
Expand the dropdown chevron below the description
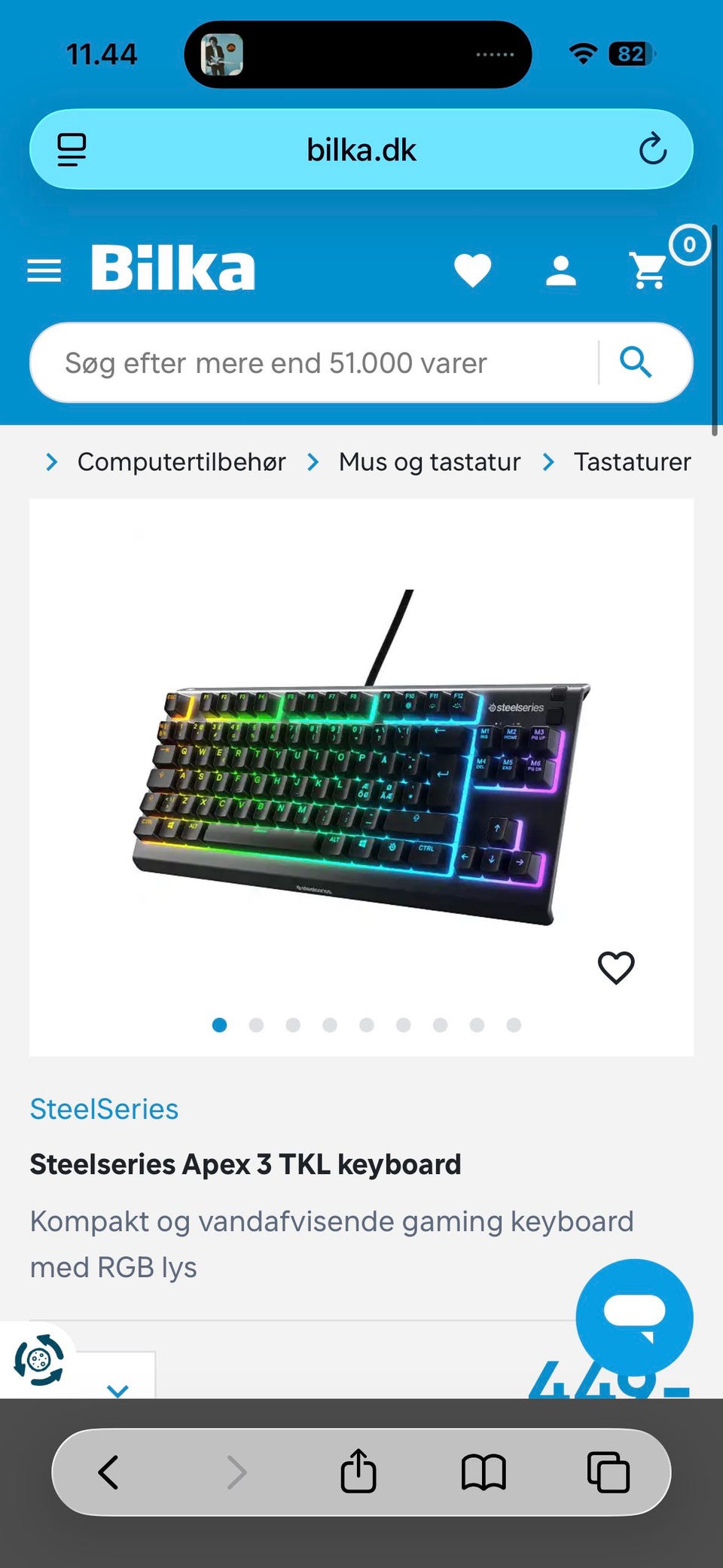(117, 1390)
